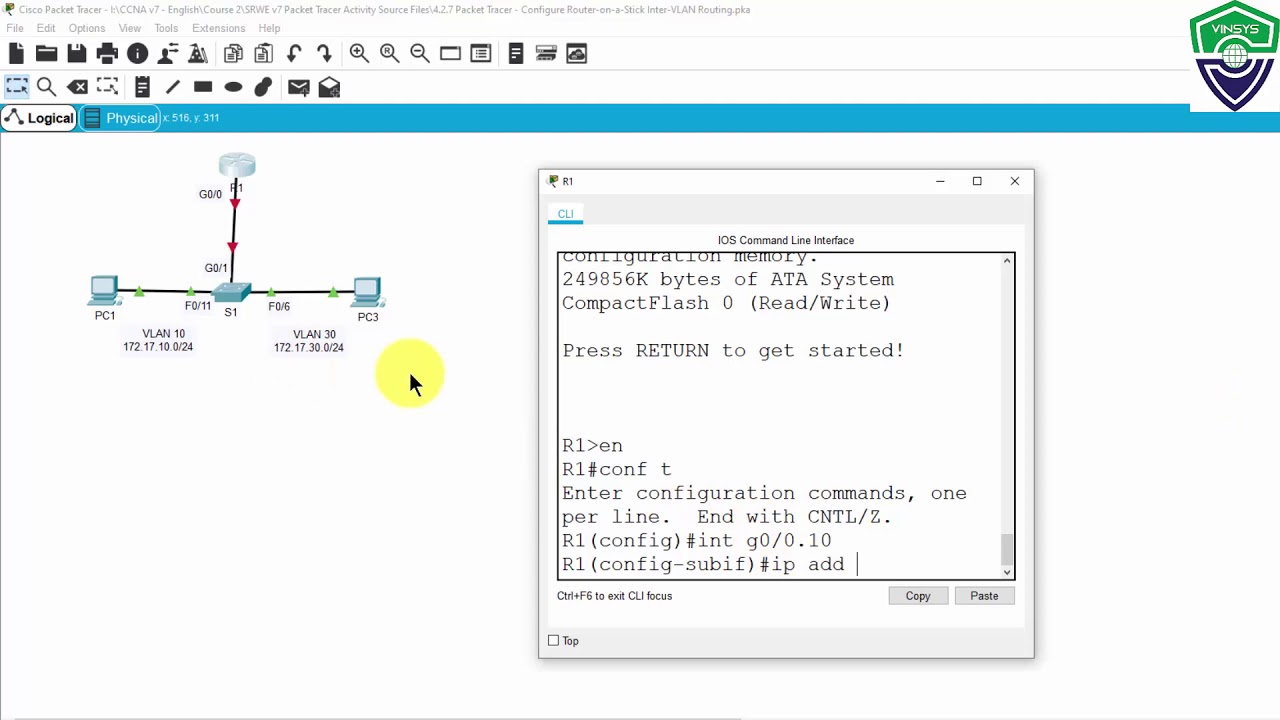Click the F0/11 interface label
Viewport: 1280px width, 720px height.
(x=198, y=306)
